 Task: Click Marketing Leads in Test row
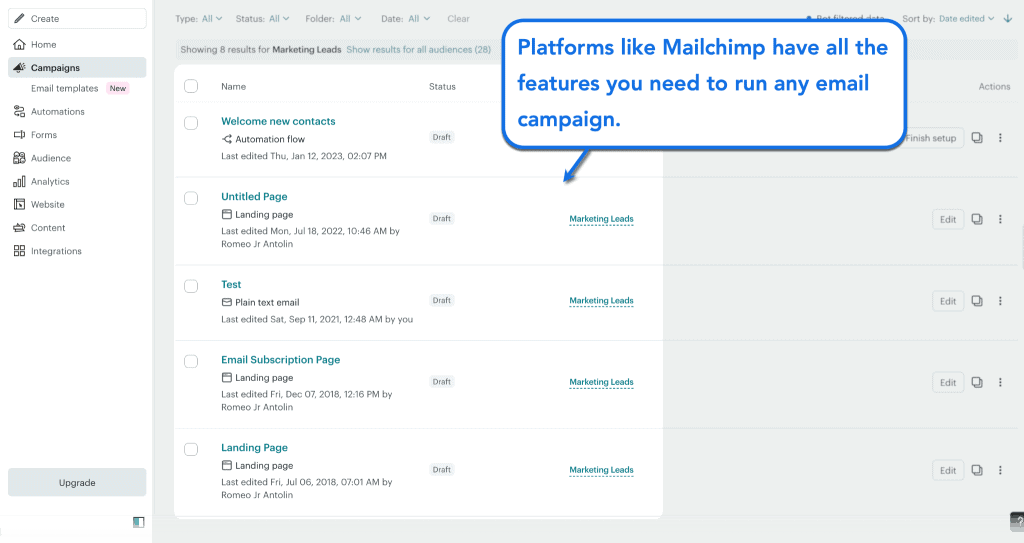601,301
